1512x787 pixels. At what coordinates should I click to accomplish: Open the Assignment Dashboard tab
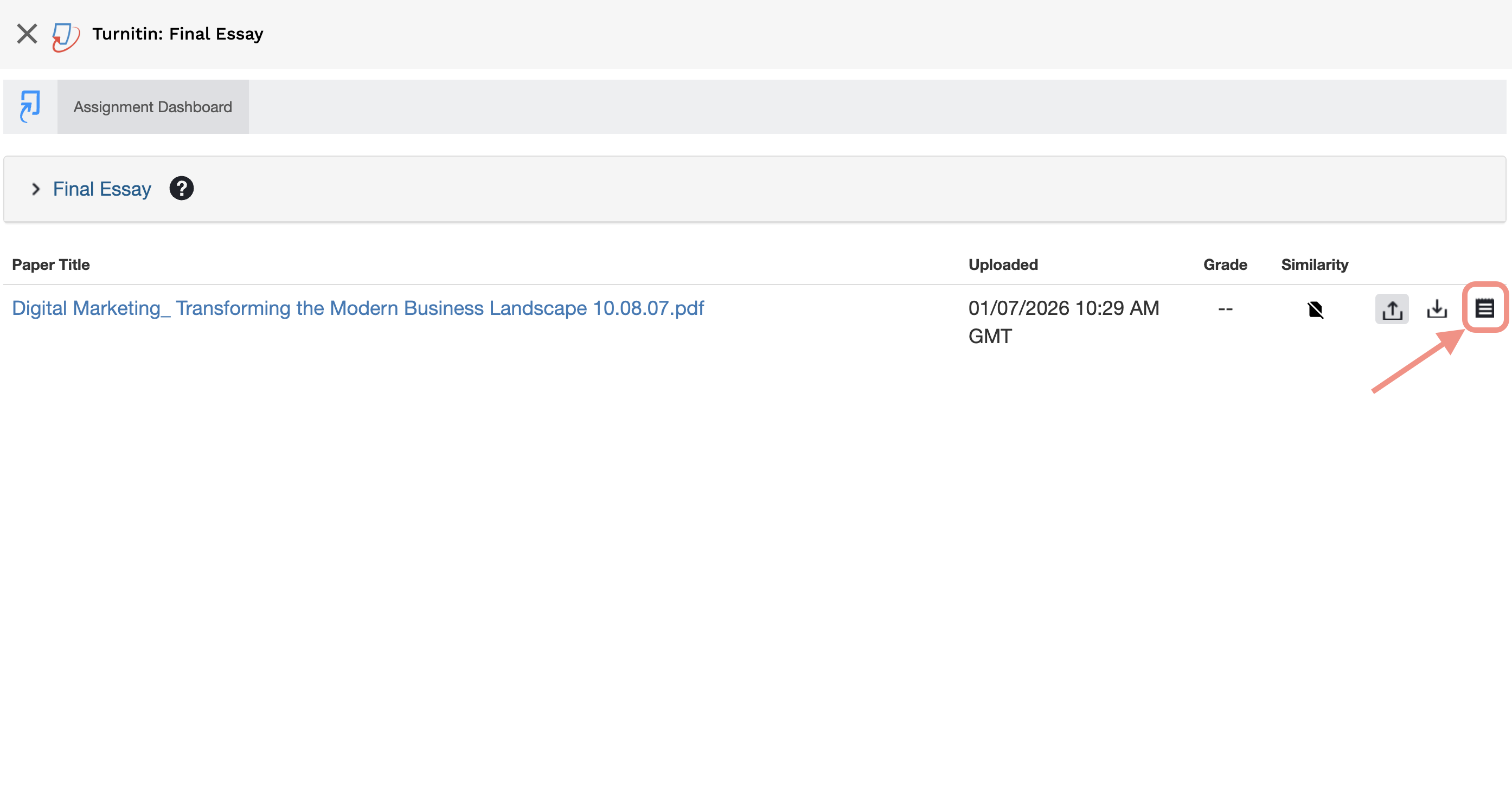152,107
